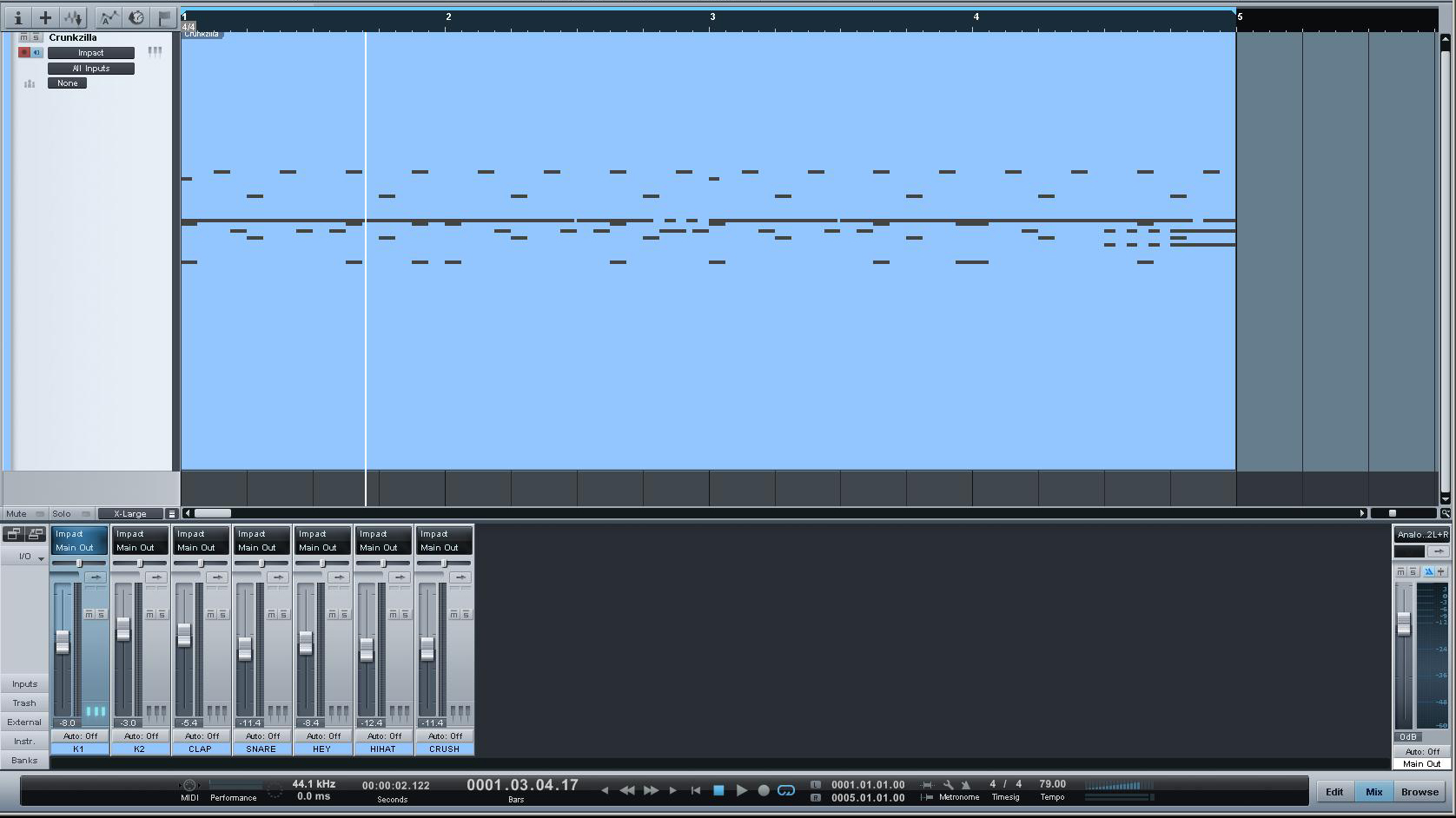This screenshot has height=818, width=1456.
Task: Solo the K2 mixer channel
Action: [162, 614]
